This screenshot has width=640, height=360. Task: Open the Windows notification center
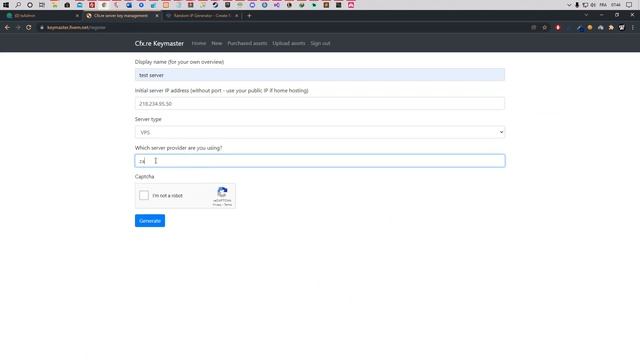click(x=629, y=5)
